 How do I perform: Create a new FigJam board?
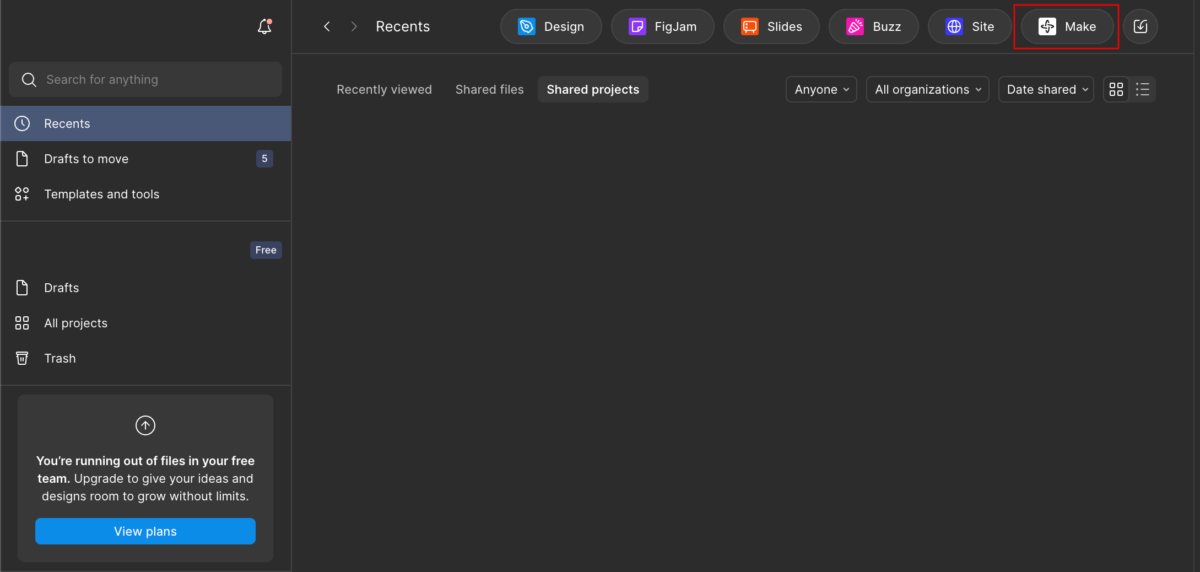pyautogui.click(x=662, y=27)
